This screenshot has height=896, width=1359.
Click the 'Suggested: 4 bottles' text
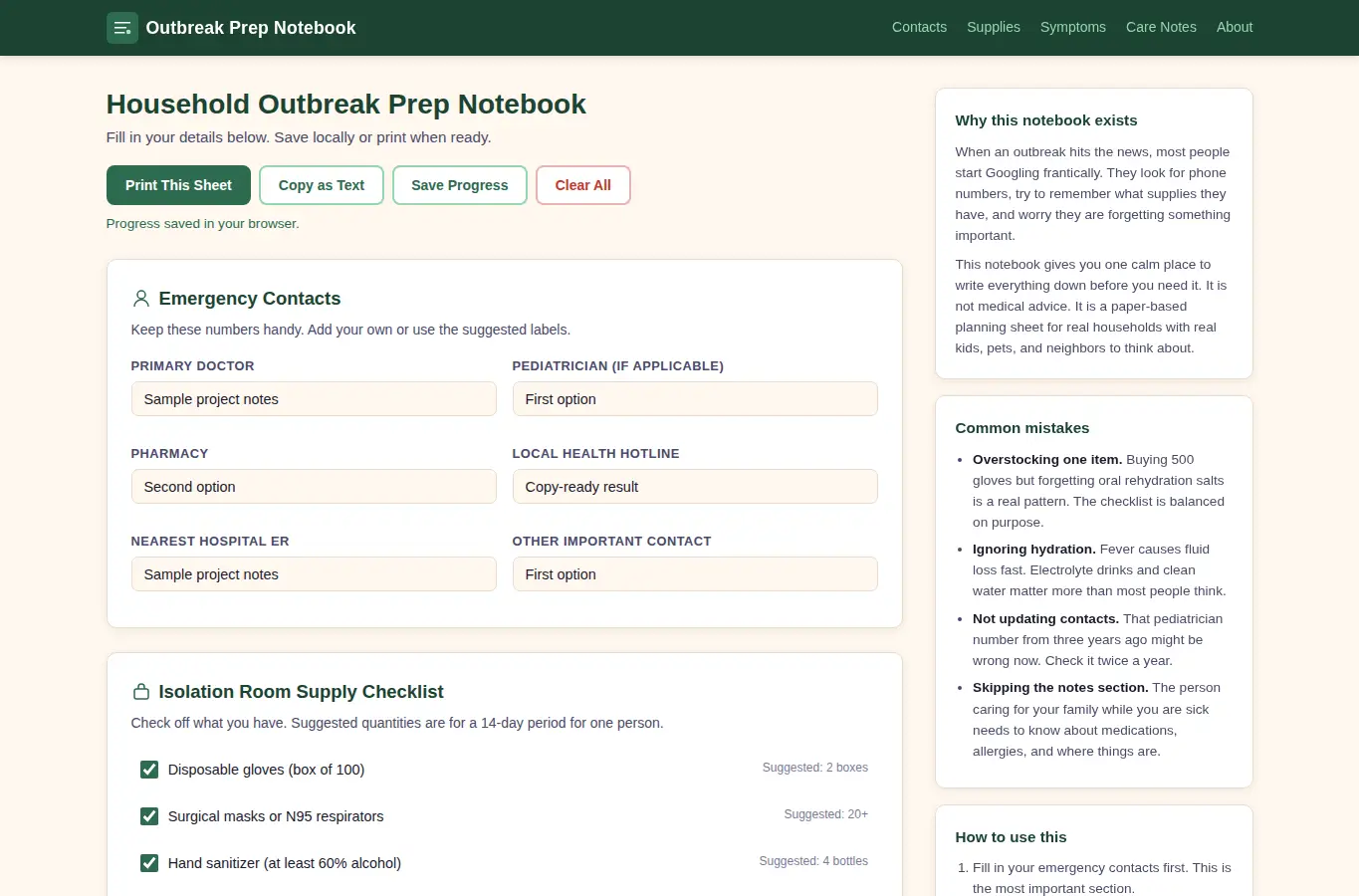pyautogui.click(x=813, y=861)
